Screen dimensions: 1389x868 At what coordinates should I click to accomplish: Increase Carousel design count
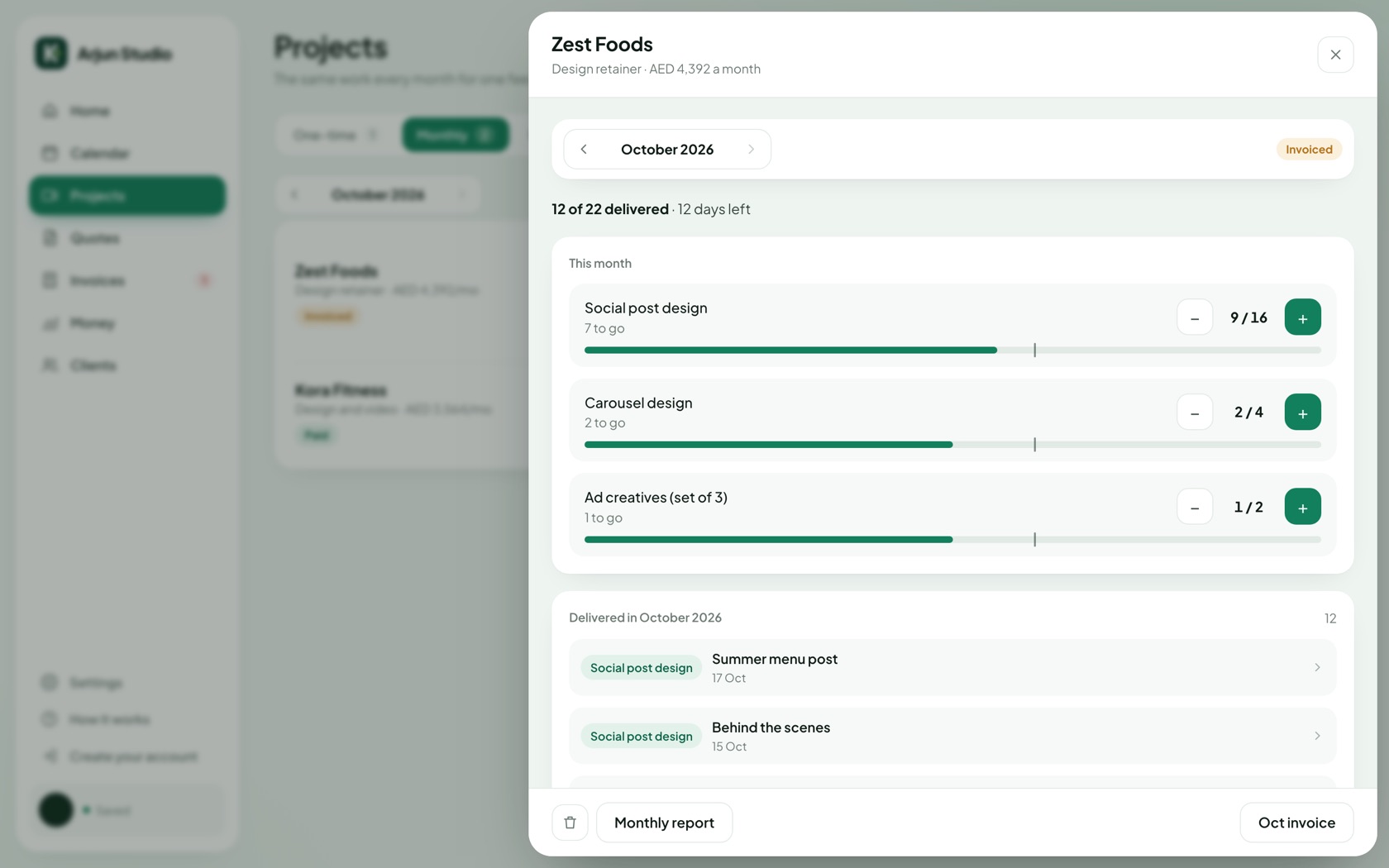[1302, 413]
